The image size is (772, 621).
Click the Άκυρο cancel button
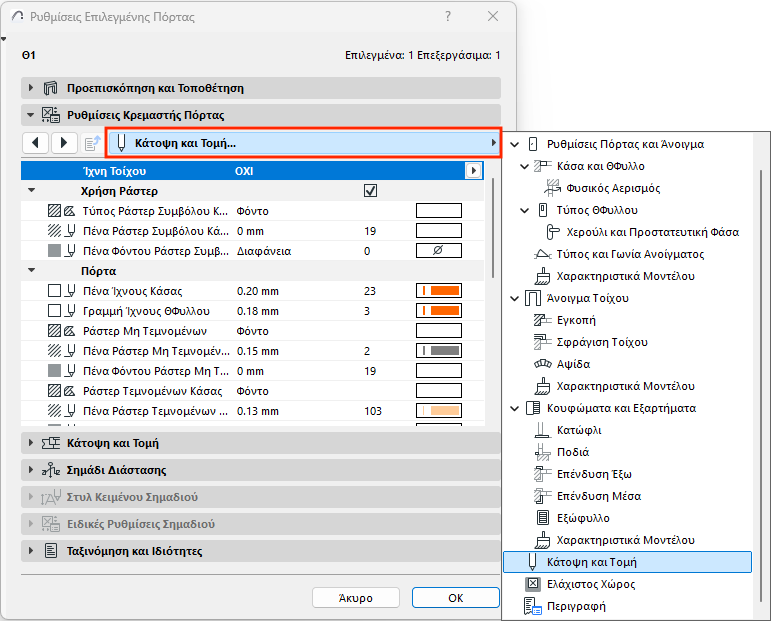[355, 598]
